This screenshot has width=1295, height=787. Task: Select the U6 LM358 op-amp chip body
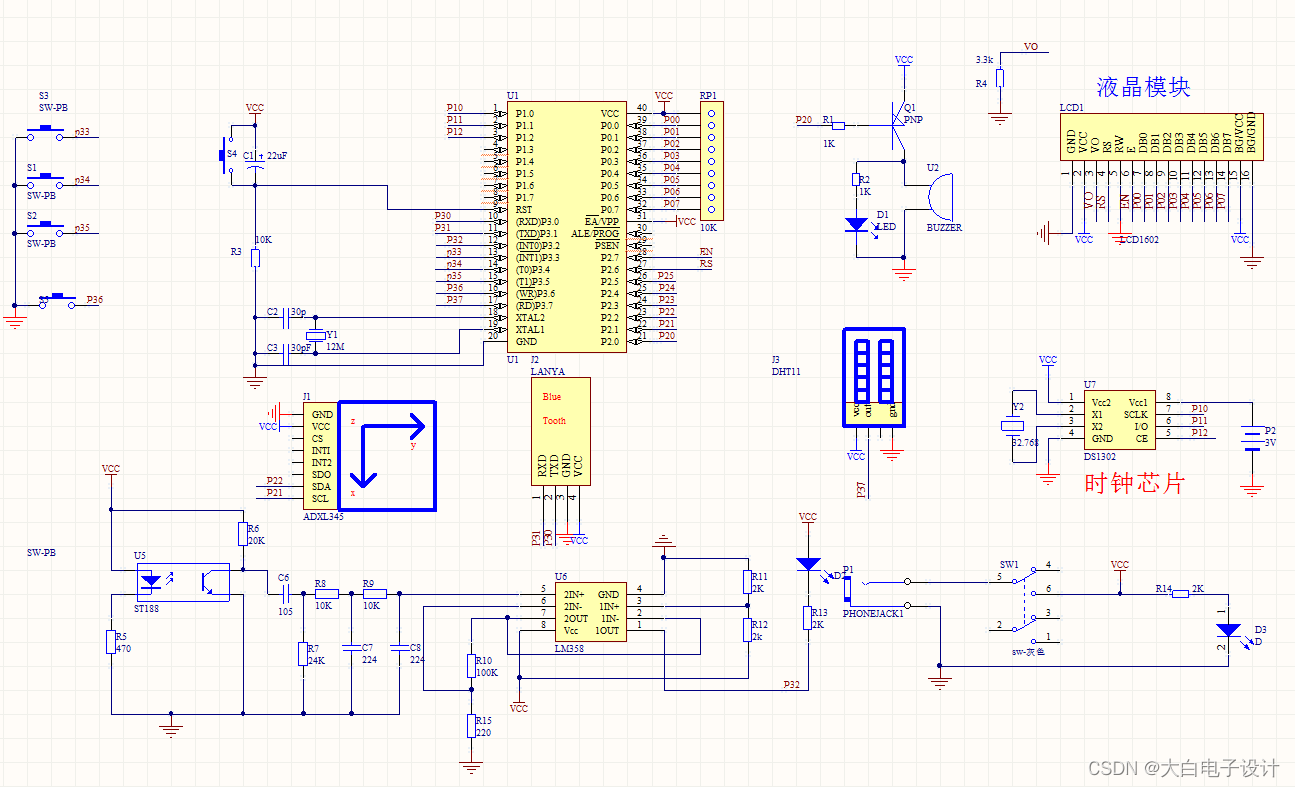click(x=592, y=612)
